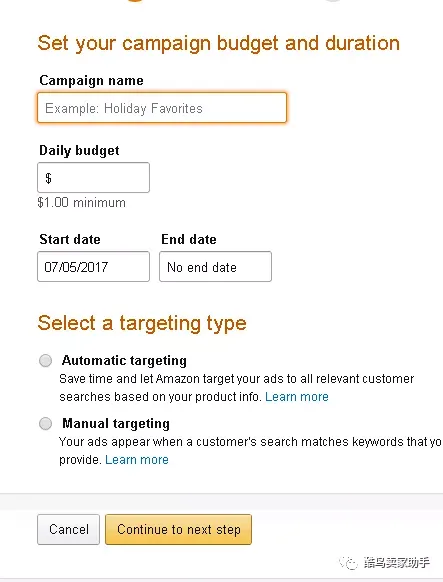Screen dimensions: 443x582
Task: Focus the Daily budget dollar input
Action: pyautogui.click(x=93, y=177)
